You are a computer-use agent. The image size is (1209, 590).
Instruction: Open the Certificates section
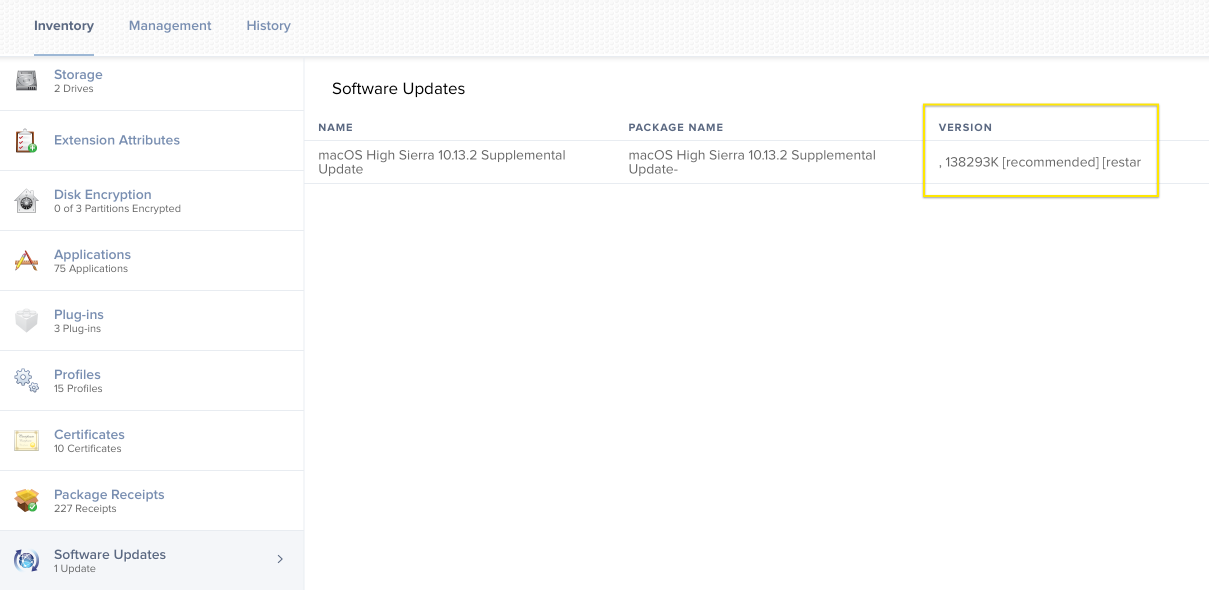coord(152,441)
